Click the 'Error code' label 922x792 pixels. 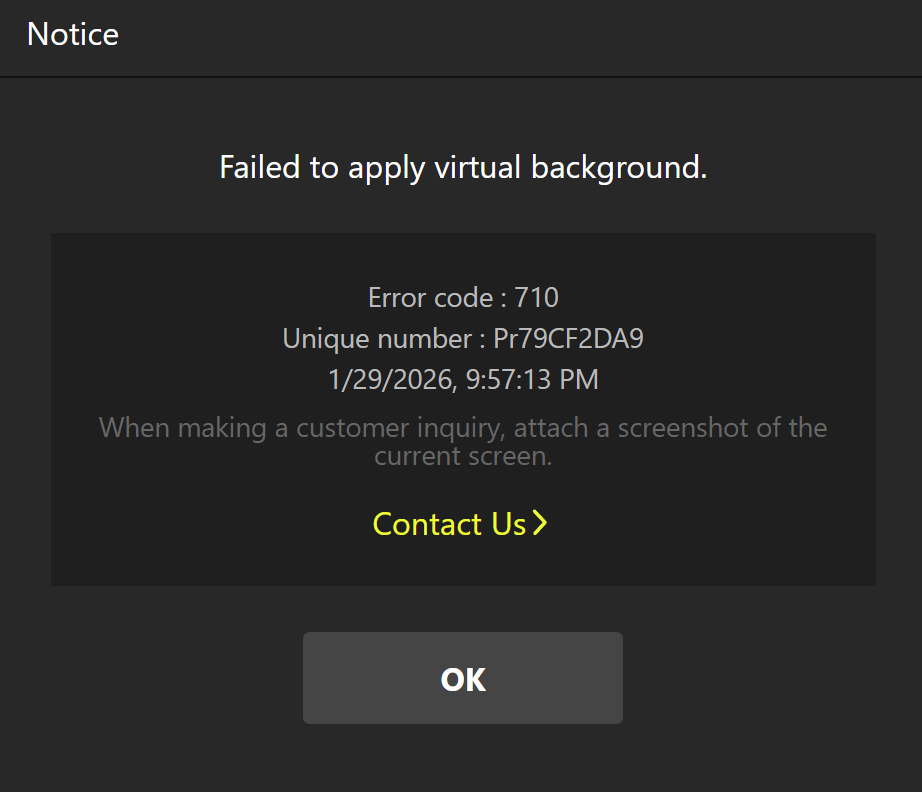point(430,298)
